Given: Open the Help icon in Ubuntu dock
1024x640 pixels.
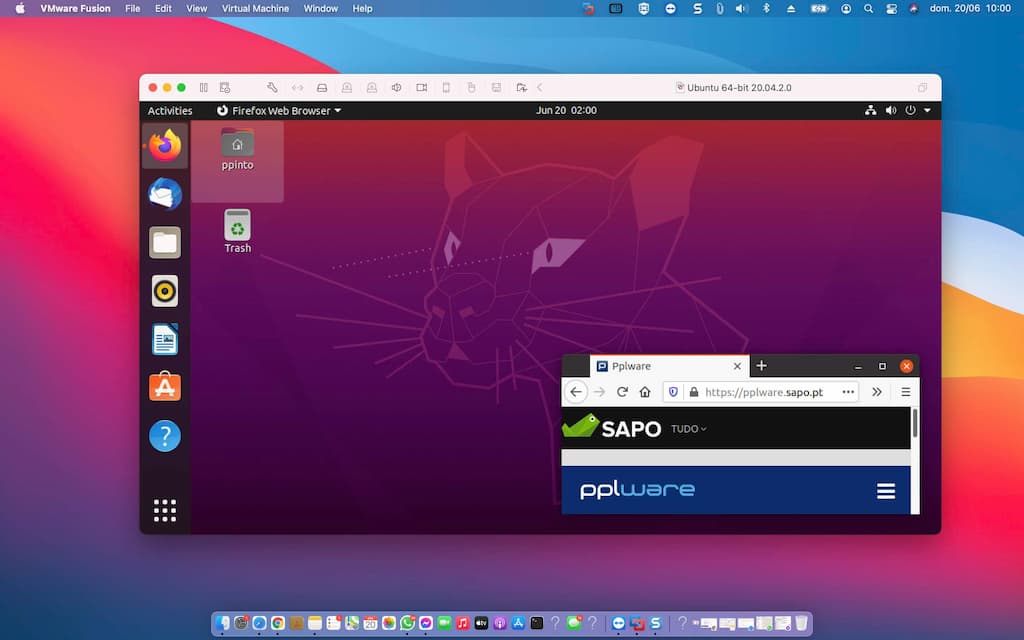Looking at the screenshot, I should pos(165,436).
